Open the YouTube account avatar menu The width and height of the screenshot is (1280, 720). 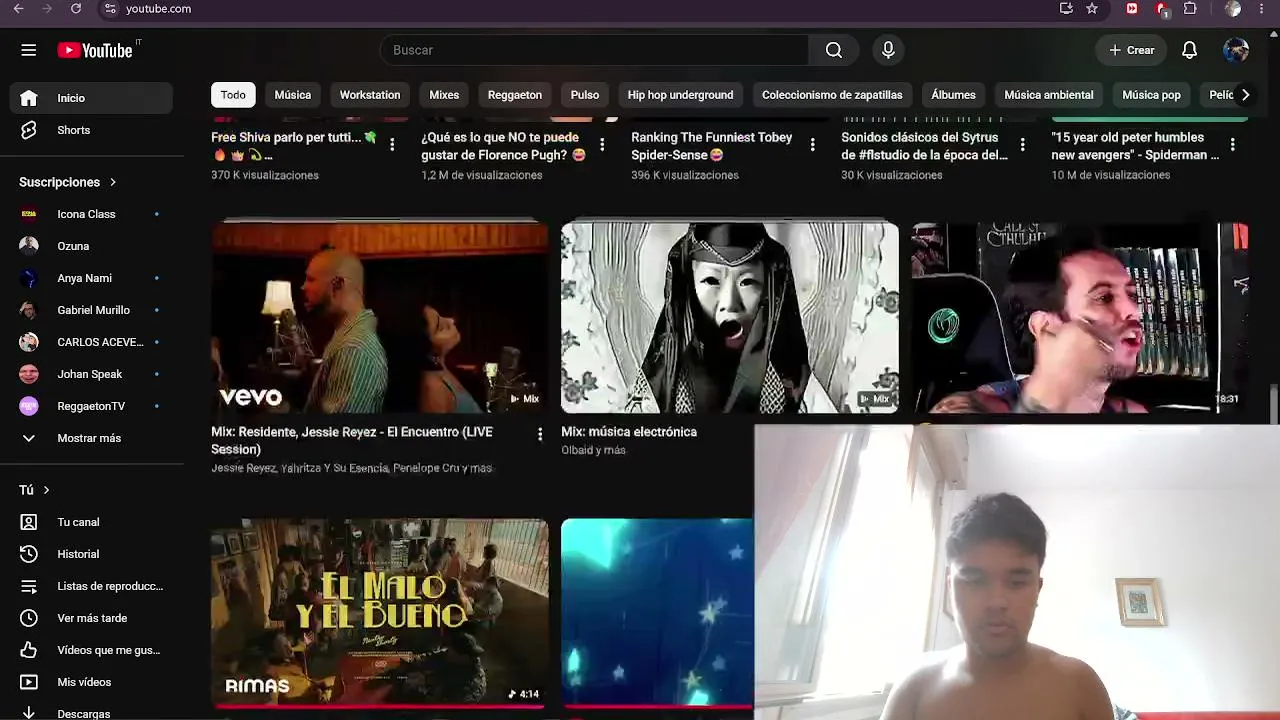click(x=1236, y=50)
